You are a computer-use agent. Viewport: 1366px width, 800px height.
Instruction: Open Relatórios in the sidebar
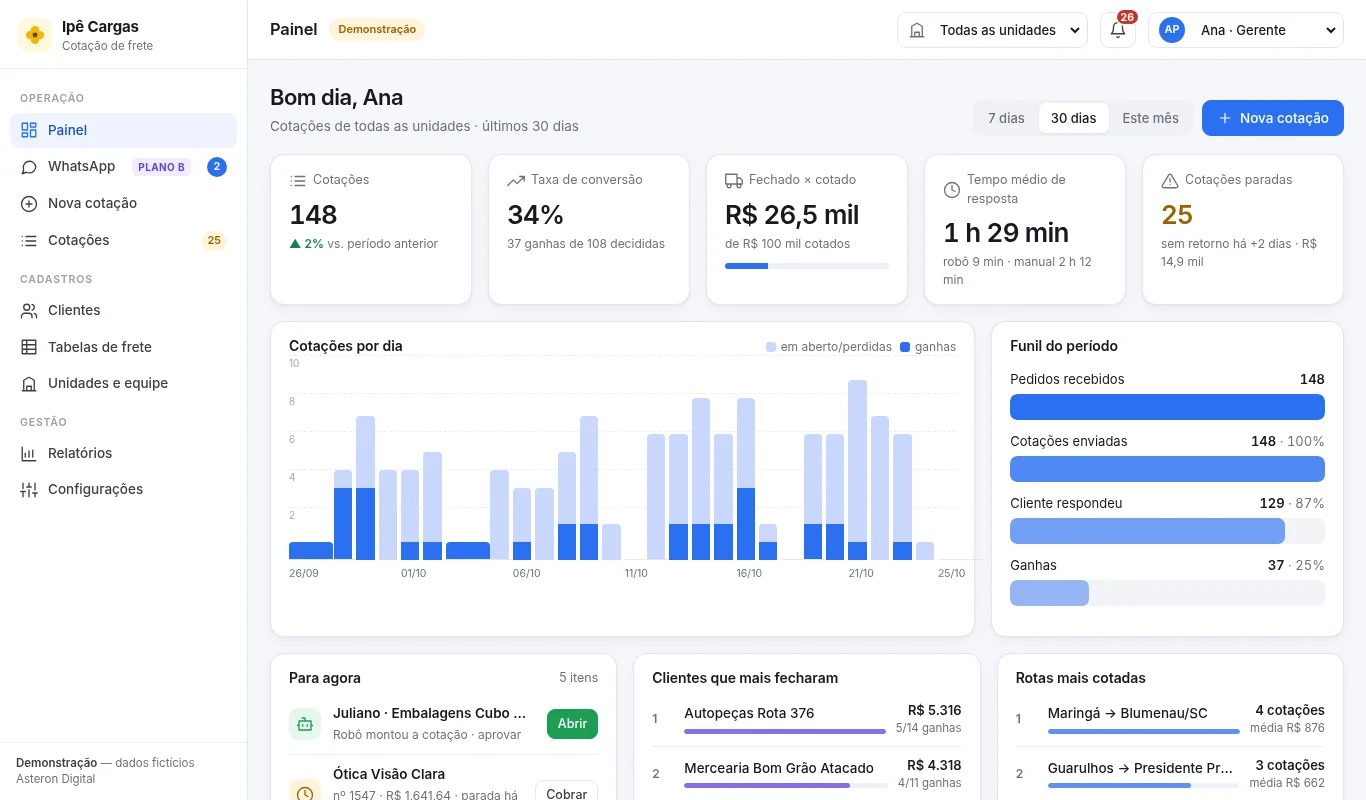pos(123,454)
